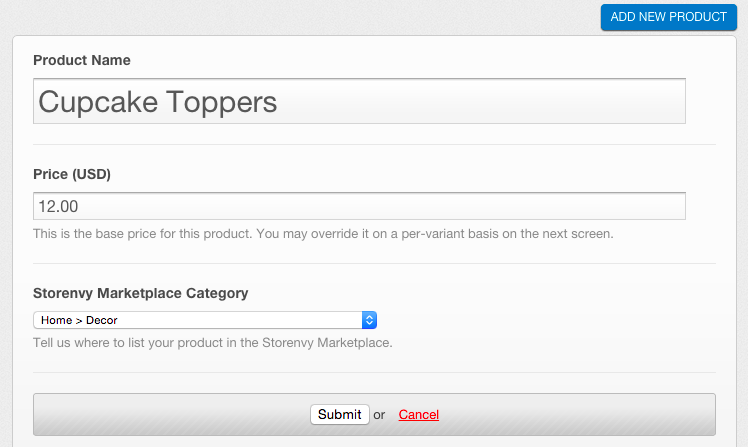Cancel adding the product

418,415
